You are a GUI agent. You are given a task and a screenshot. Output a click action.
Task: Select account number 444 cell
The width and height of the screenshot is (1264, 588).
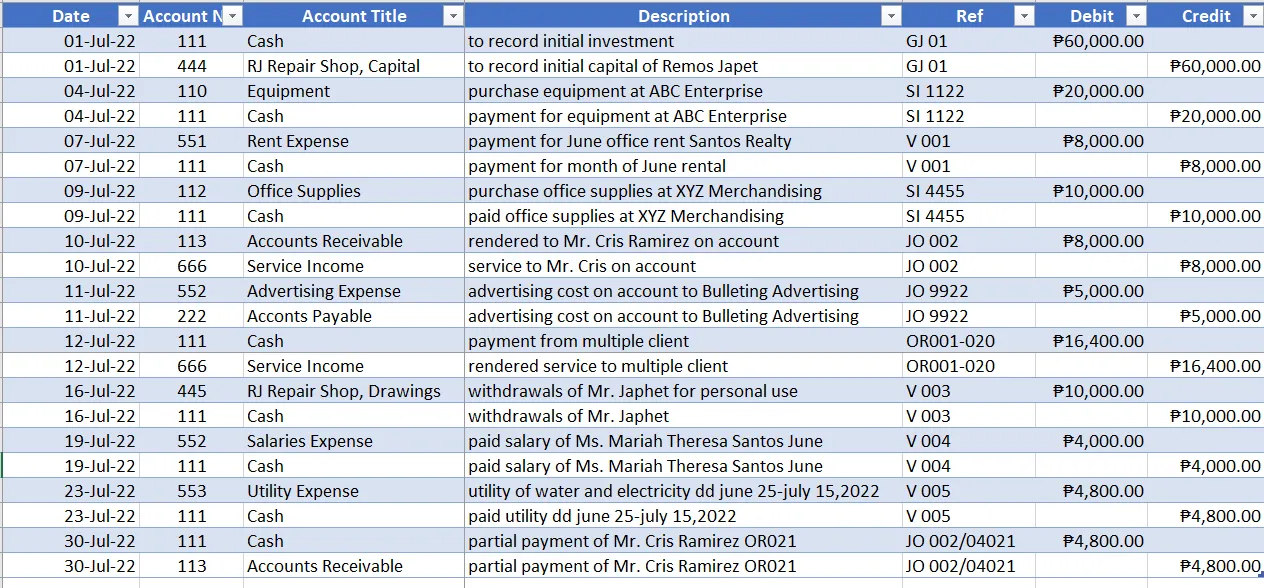192,66
